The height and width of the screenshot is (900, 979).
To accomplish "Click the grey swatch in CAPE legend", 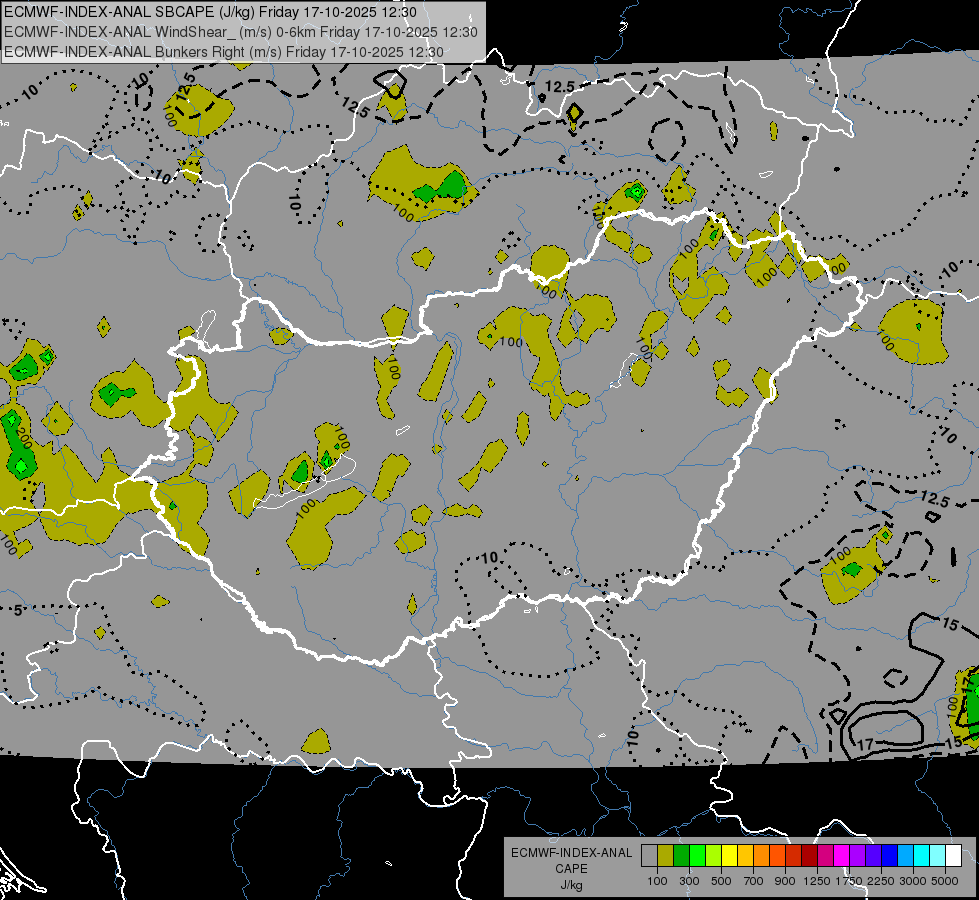I will (649, 856).
